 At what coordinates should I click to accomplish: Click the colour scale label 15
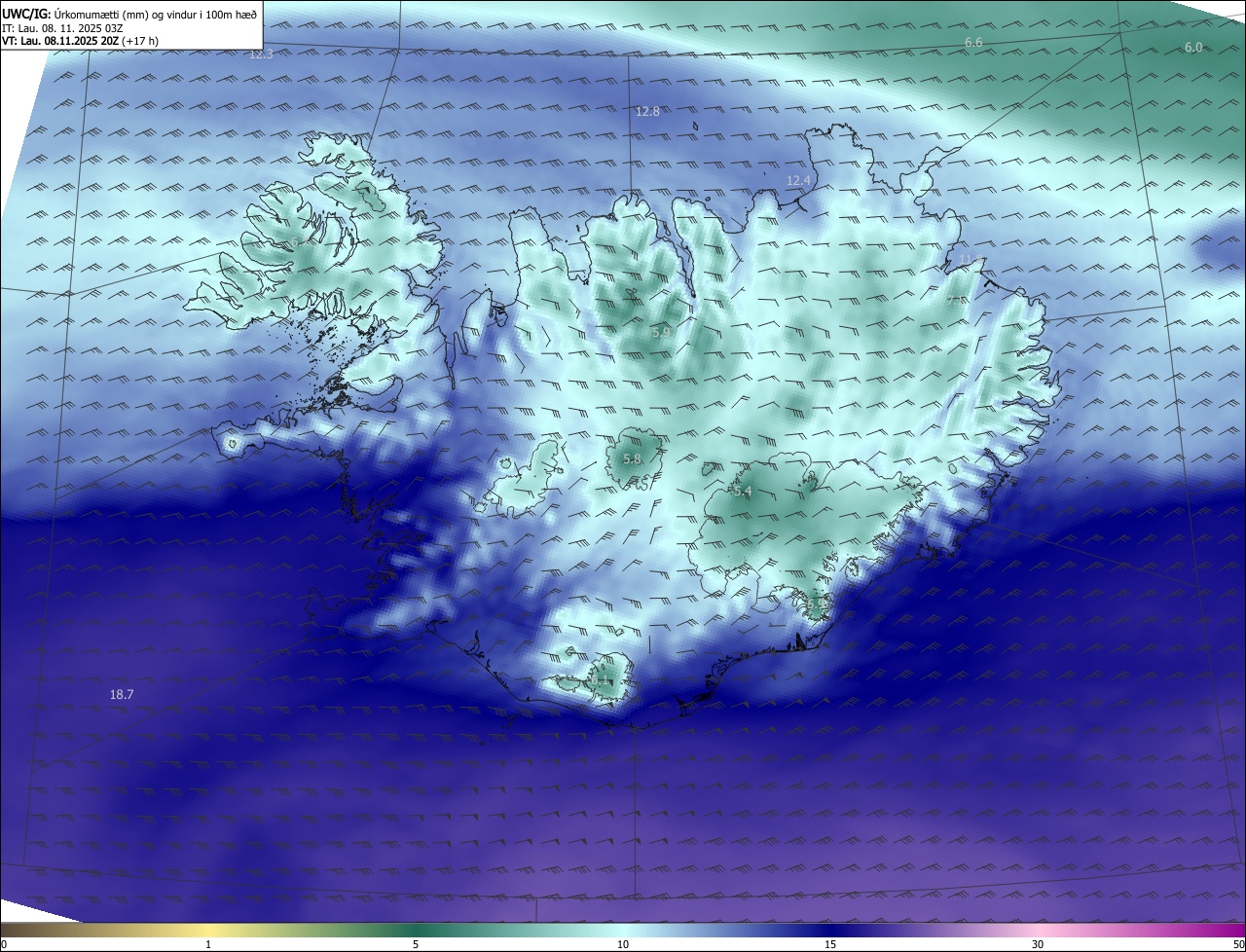pos(830,944)
